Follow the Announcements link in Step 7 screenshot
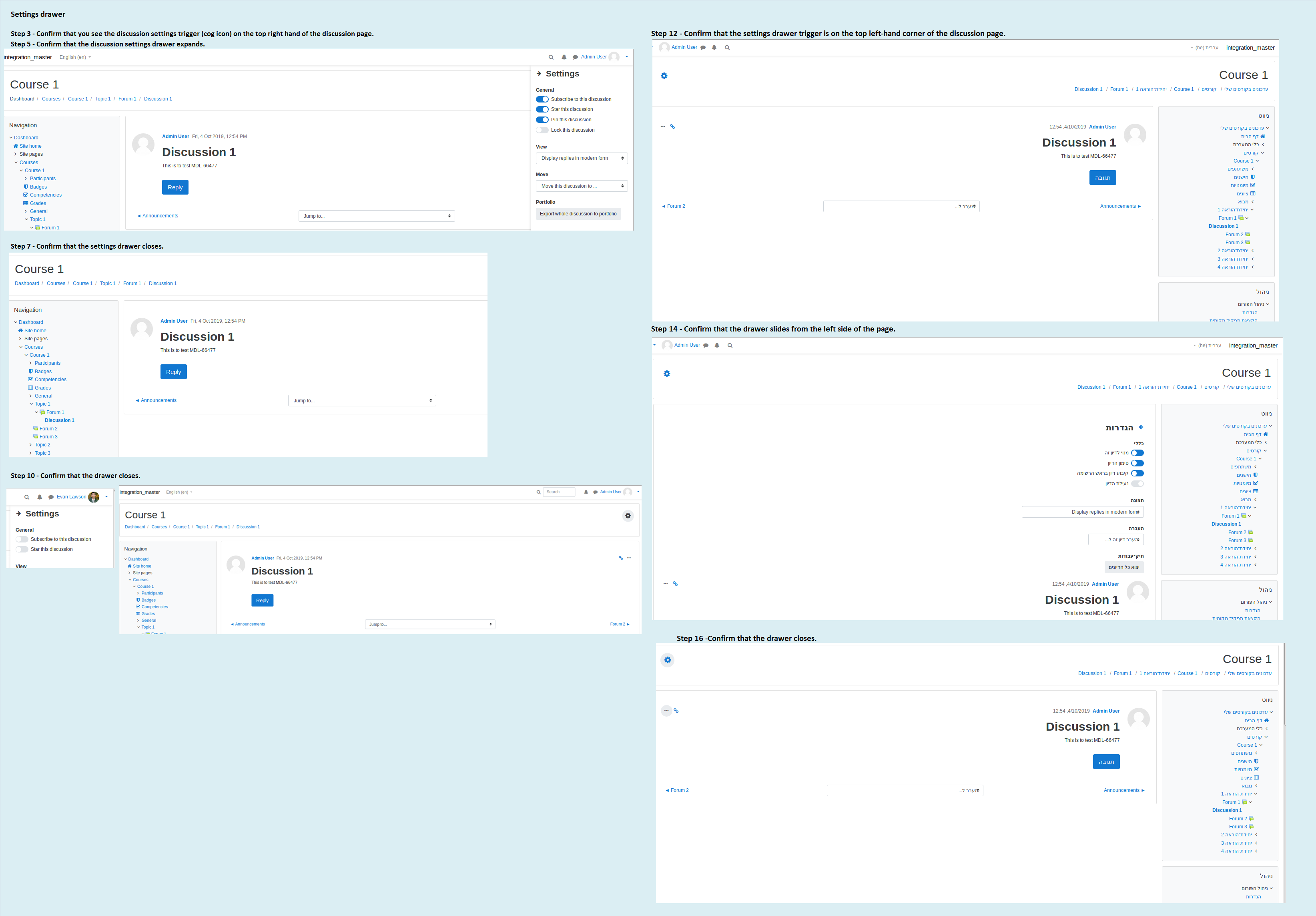The image size is (1316, 916). point(156,401)
